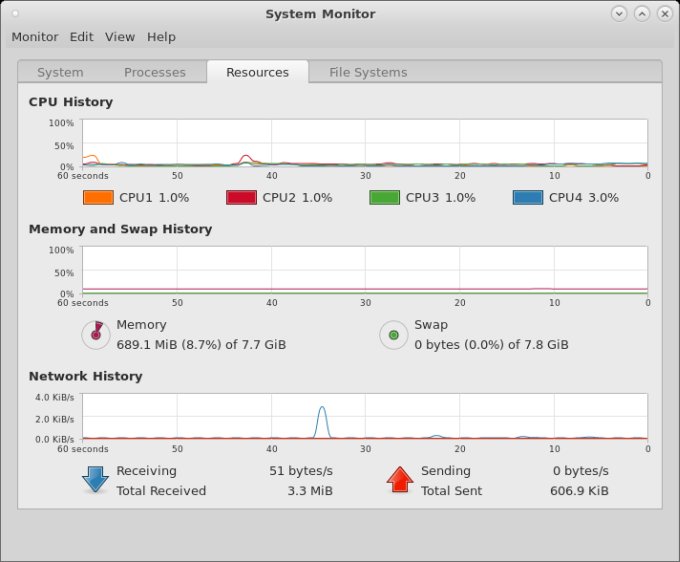
Task: Switch to the Processes tab
Action: pyautogui.click(x=155, y=72)
